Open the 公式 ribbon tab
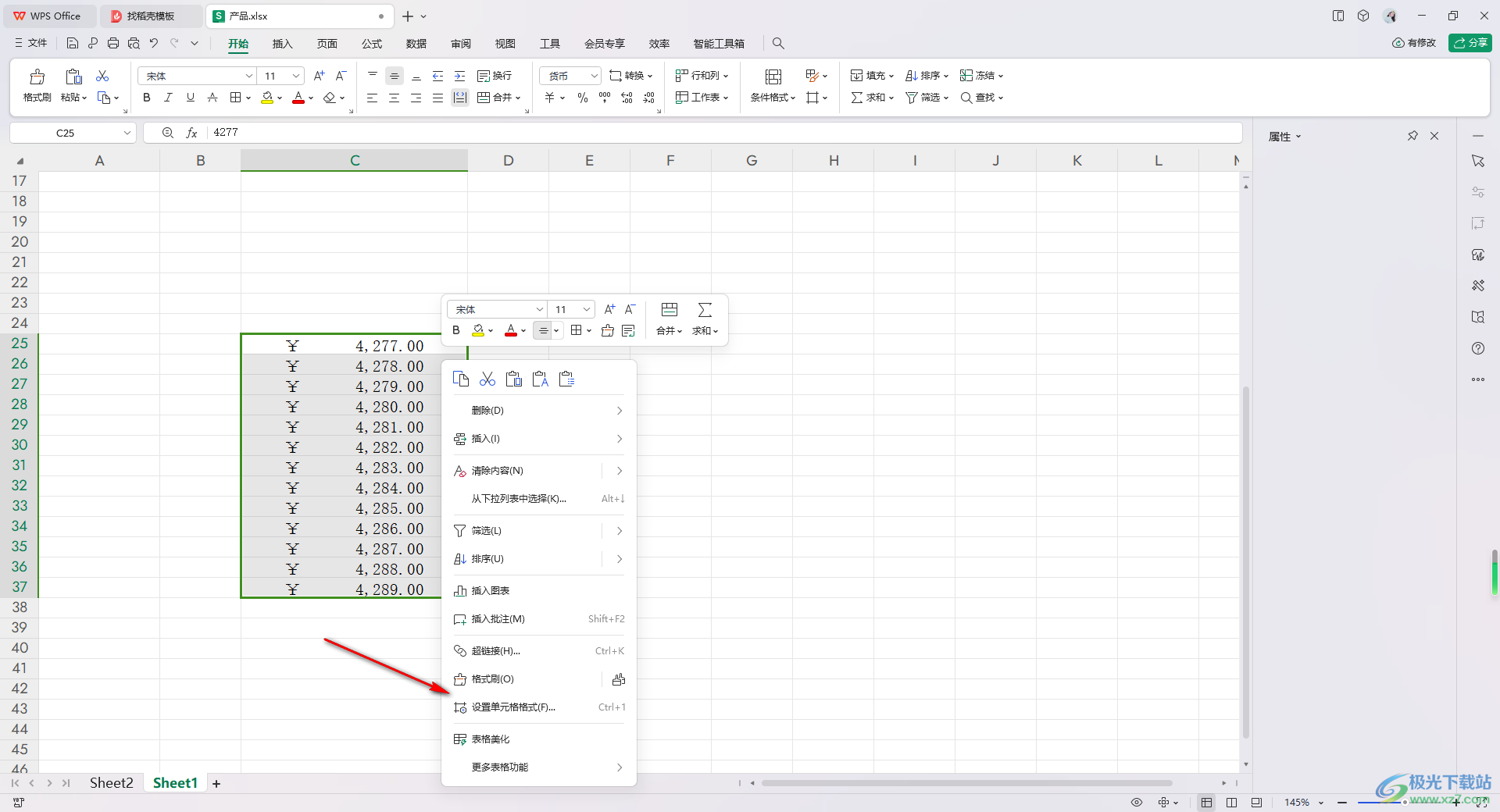1500x812 pixels. point(372,44)
